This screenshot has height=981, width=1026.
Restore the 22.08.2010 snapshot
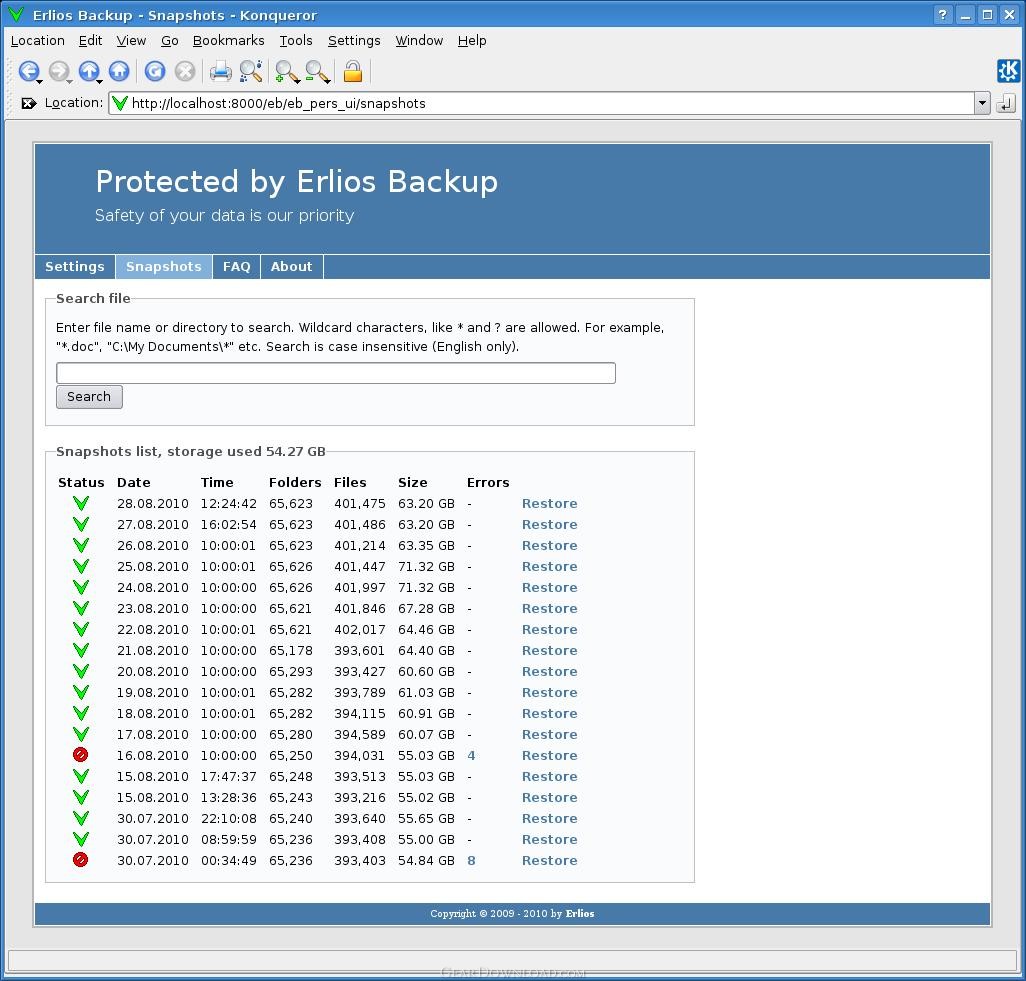point(550,629)
